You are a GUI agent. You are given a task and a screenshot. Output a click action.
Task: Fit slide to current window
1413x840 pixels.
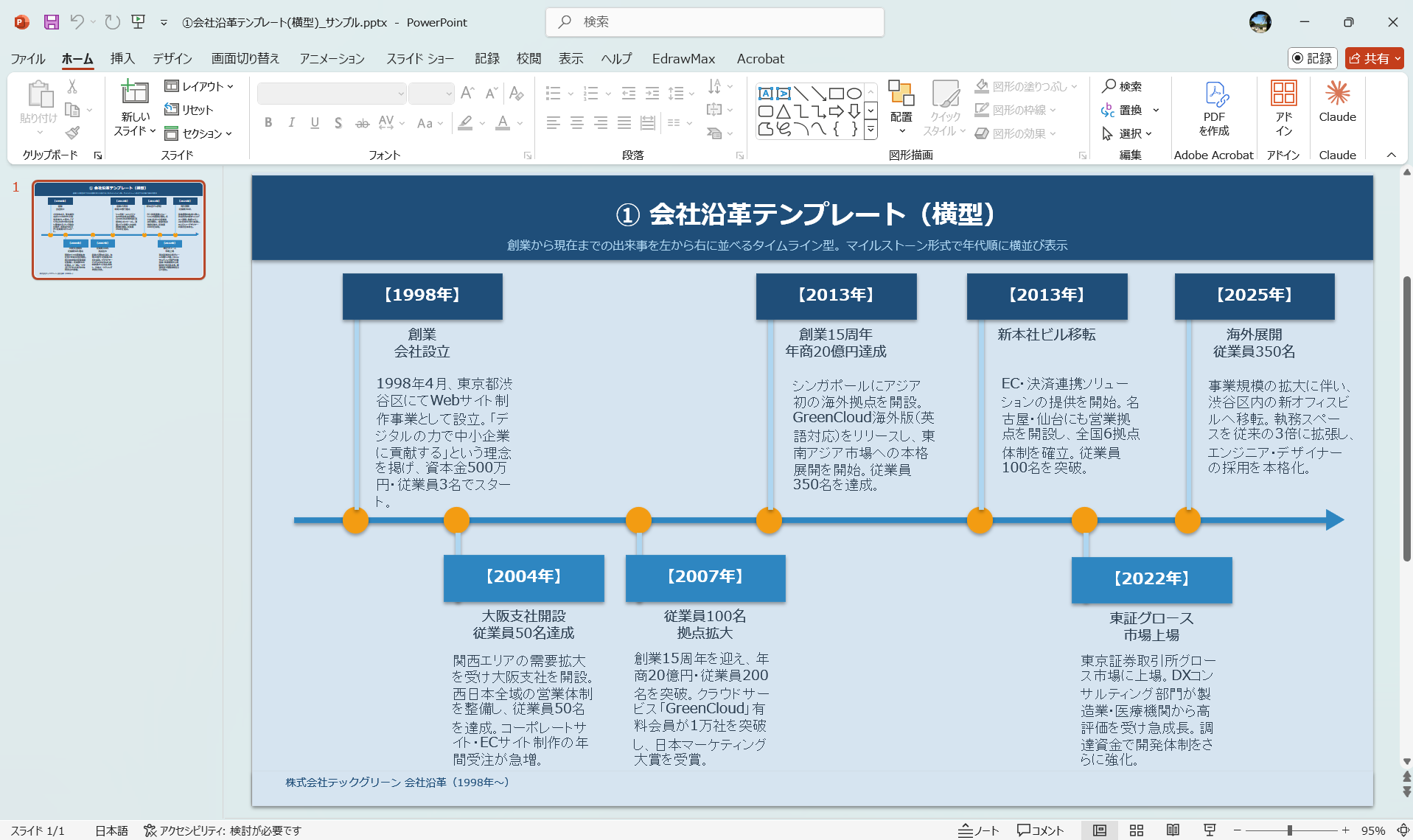point(1403,830)
